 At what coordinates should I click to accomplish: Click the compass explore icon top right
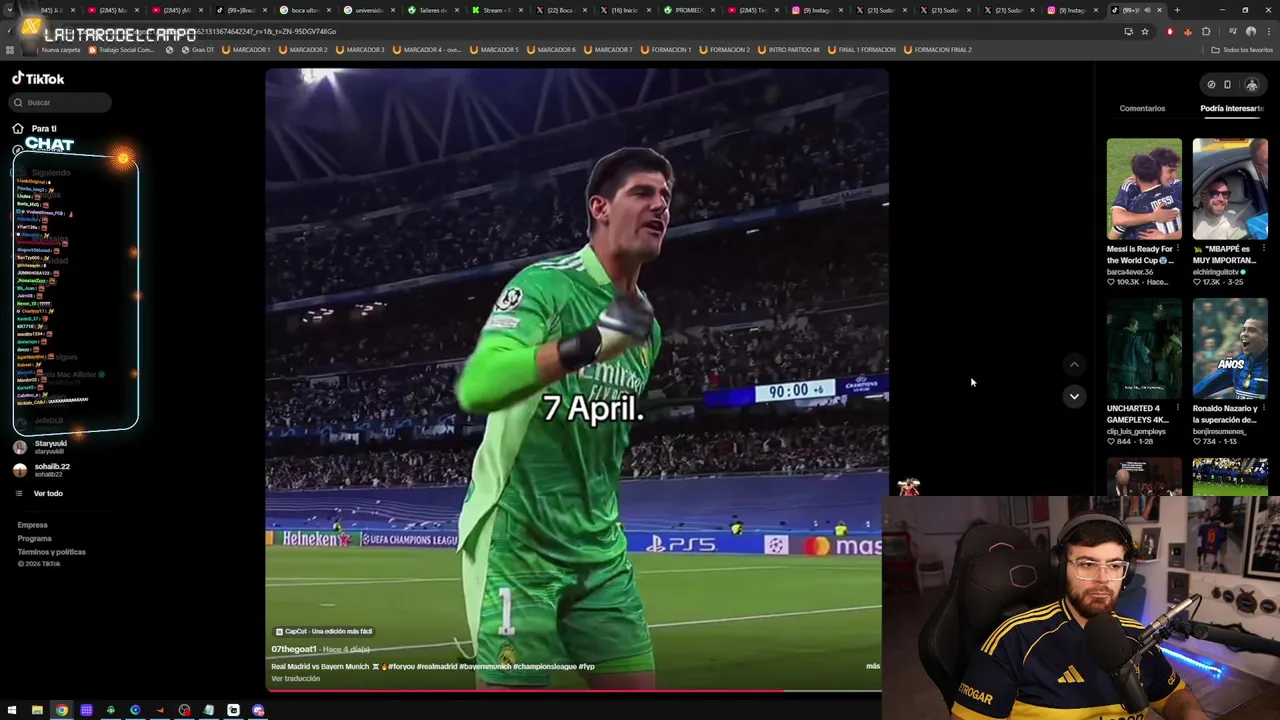pyautogui.click(x=1211, y=85)
